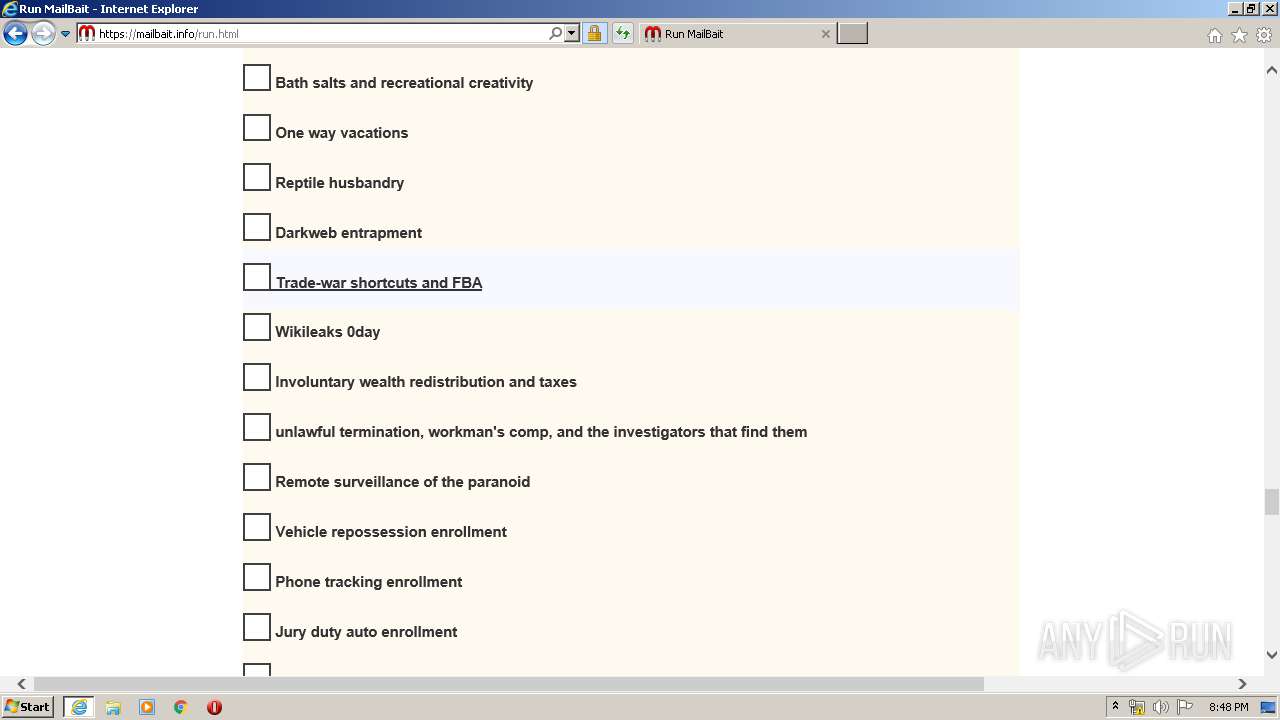Open File Explorer folder taskbar icon
This screenshot has width=1280, height=720.
(x=113, y=707)
